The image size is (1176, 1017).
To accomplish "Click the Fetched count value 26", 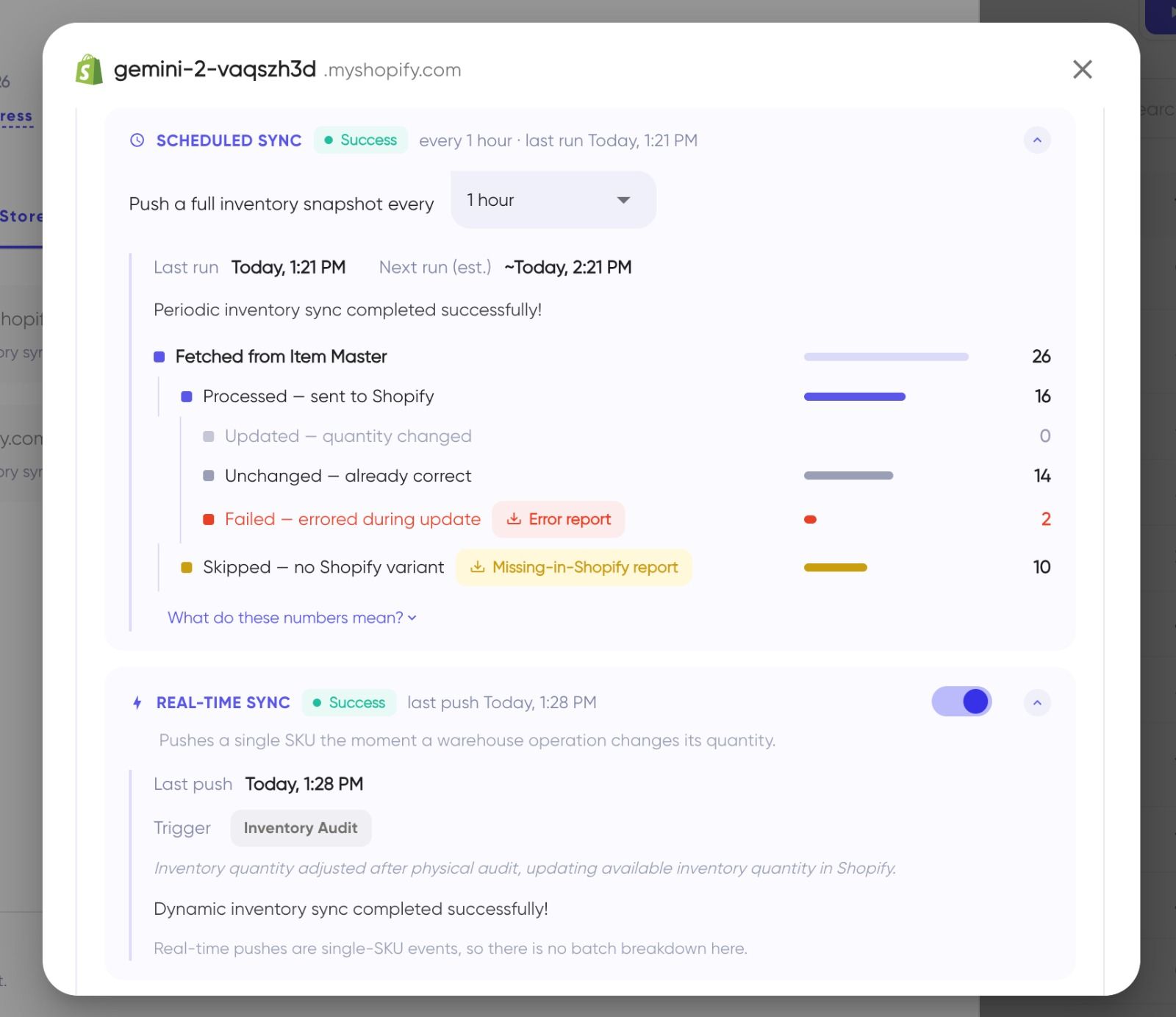I will pos(1041,357).
